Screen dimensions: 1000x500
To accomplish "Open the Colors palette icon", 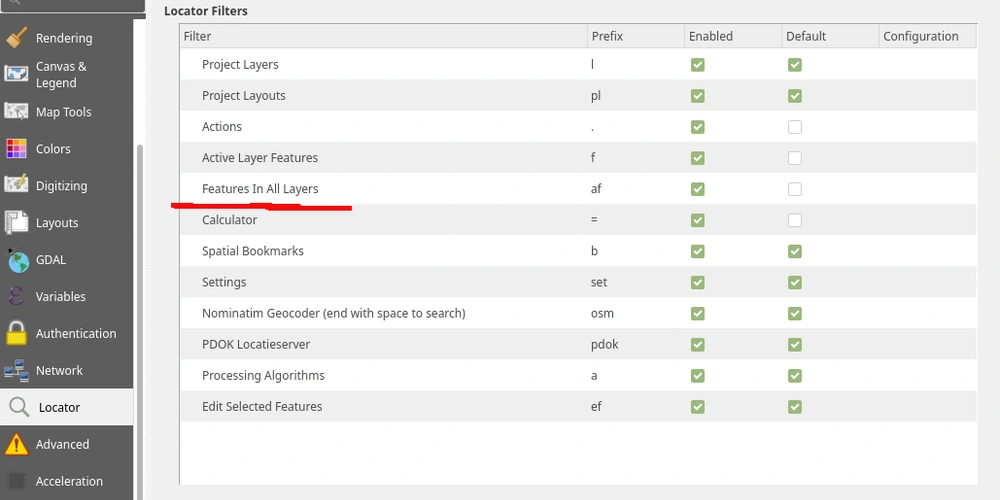I will click(x=17, y=149).
